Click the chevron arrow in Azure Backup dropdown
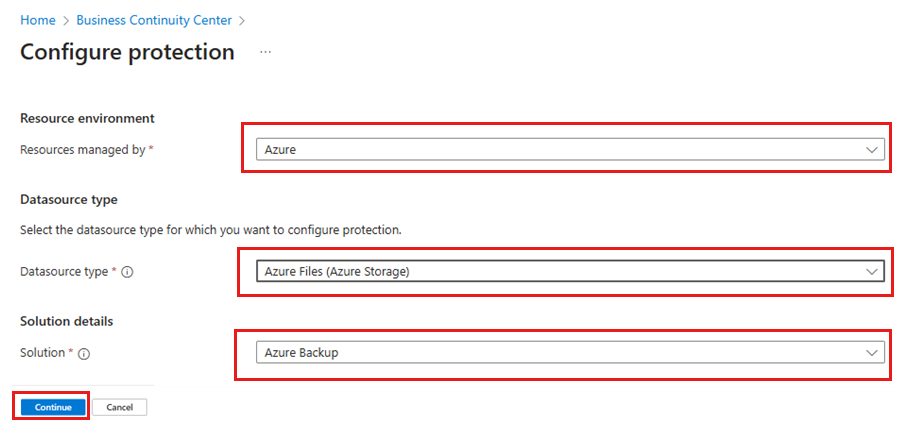 pos(871,353)
